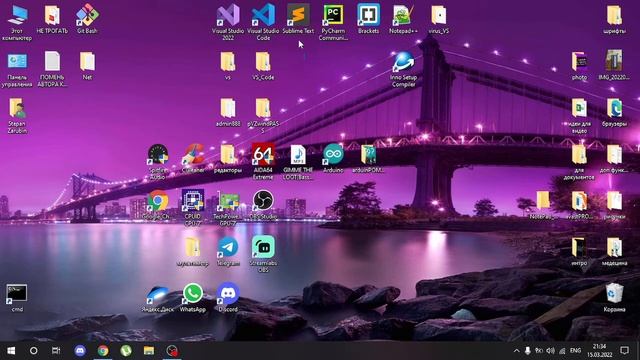
Task: Select Этот компьютер icon
Action: coord(17,16)
